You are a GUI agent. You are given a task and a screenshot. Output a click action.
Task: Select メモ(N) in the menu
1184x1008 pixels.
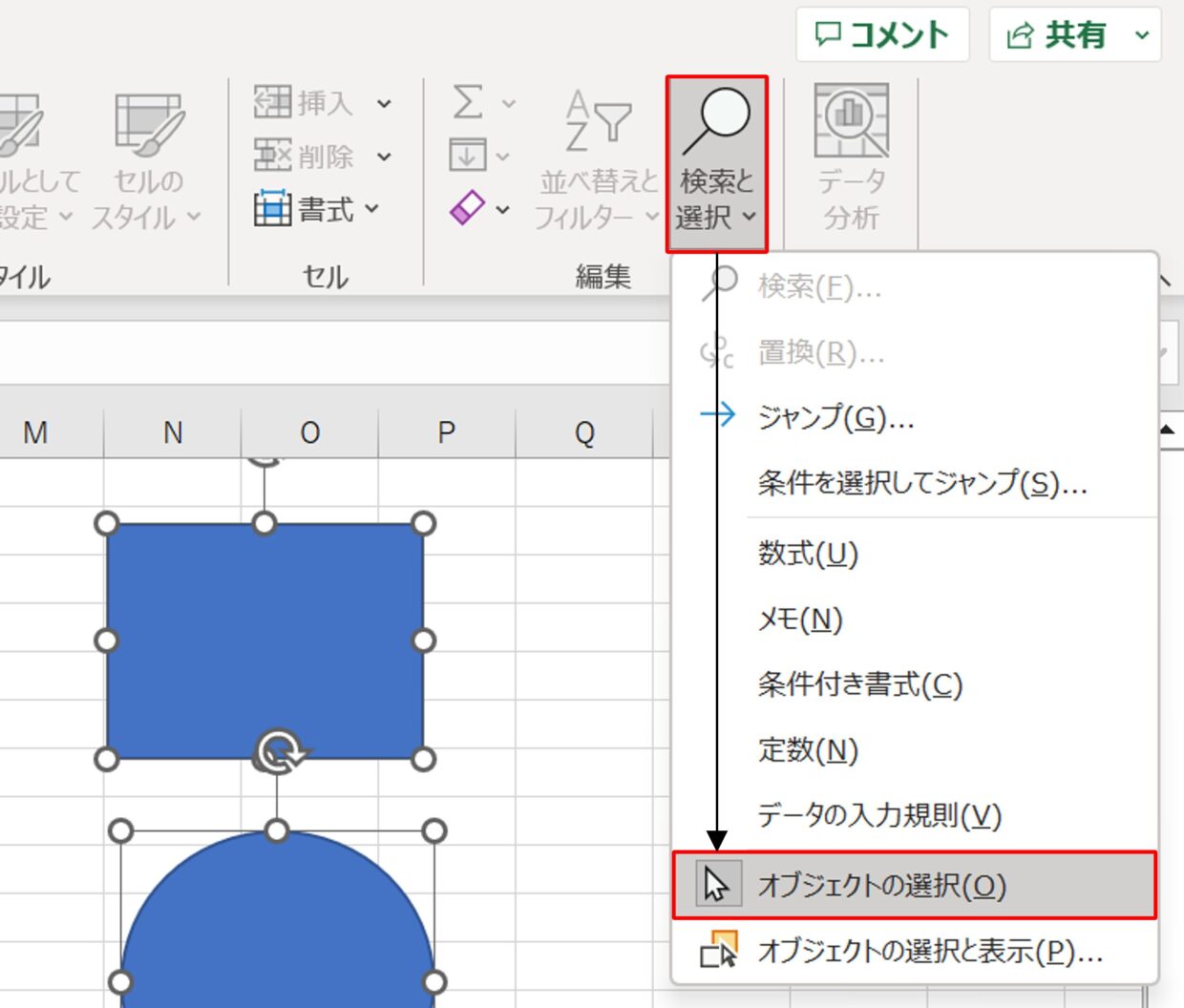pyautogui.click(x=915, y=619)
